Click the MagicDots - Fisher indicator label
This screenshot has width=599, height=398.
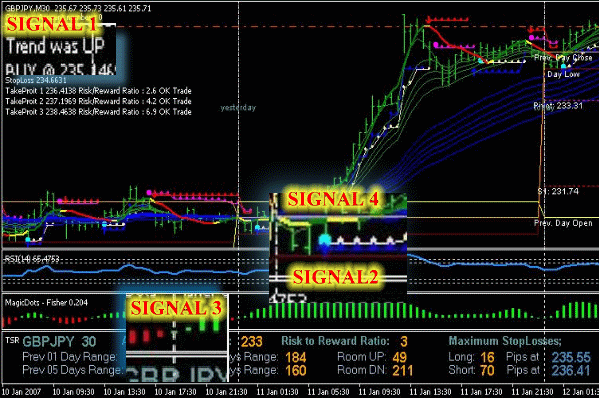click(46, 303)
